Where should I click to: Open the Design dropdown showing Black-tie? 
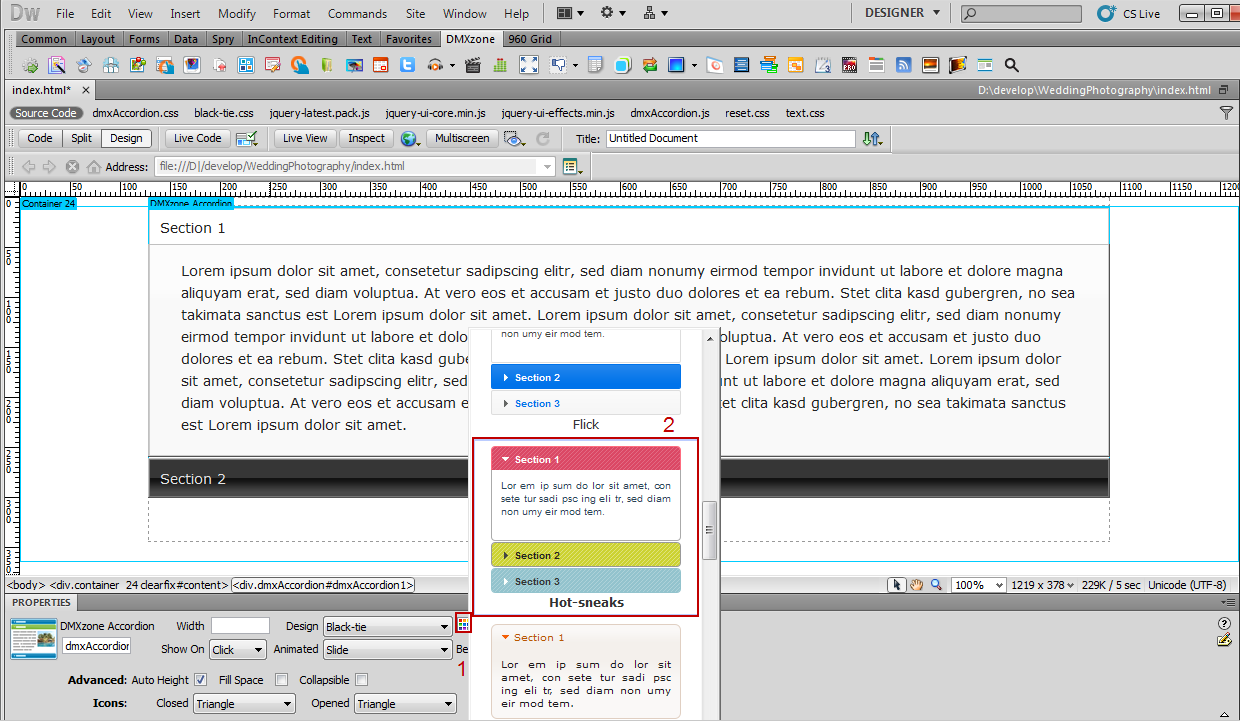point(388,627)
